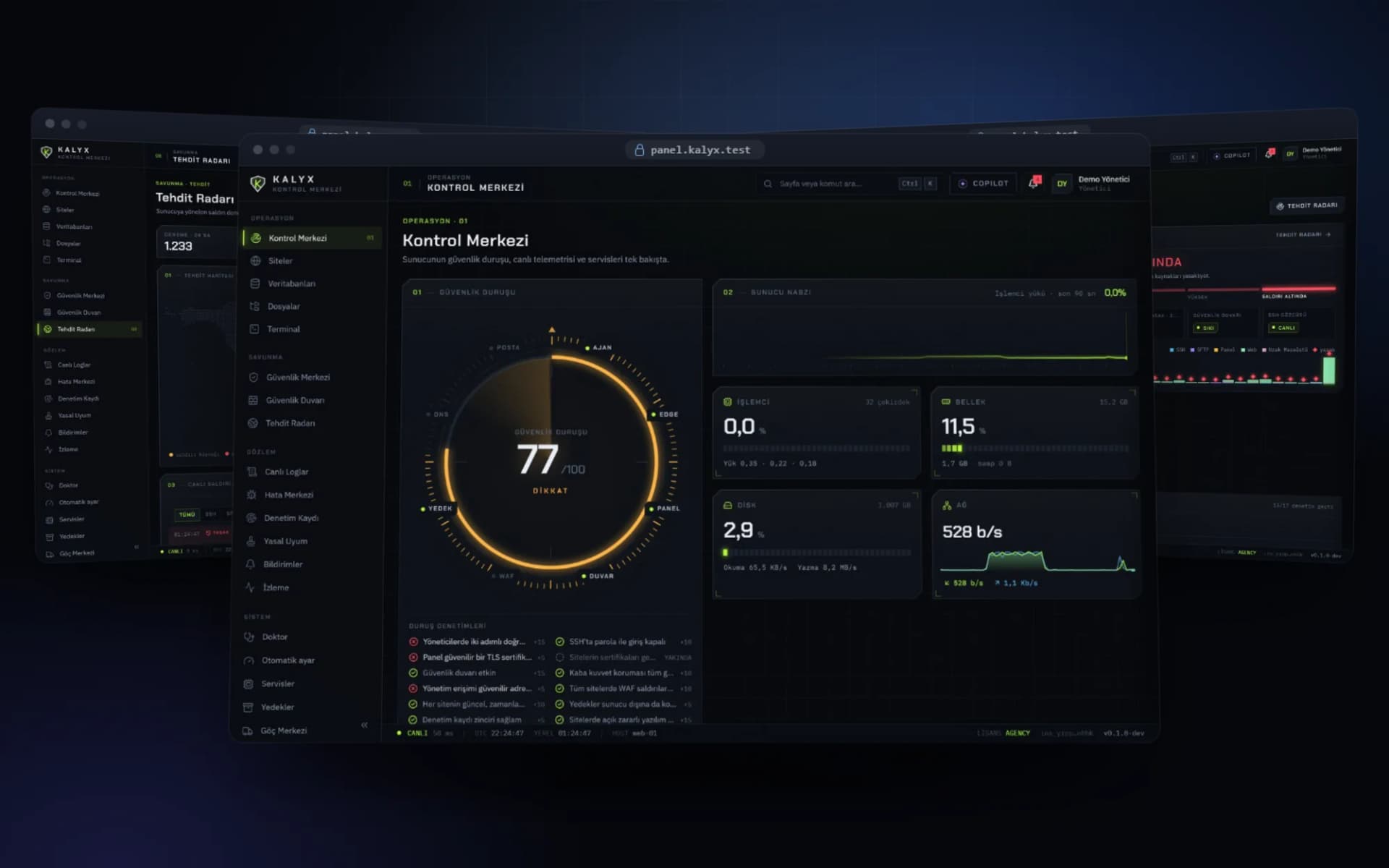Click the KALYX logo in front window
The image size is (1389, 868).
tap(297, 183)
